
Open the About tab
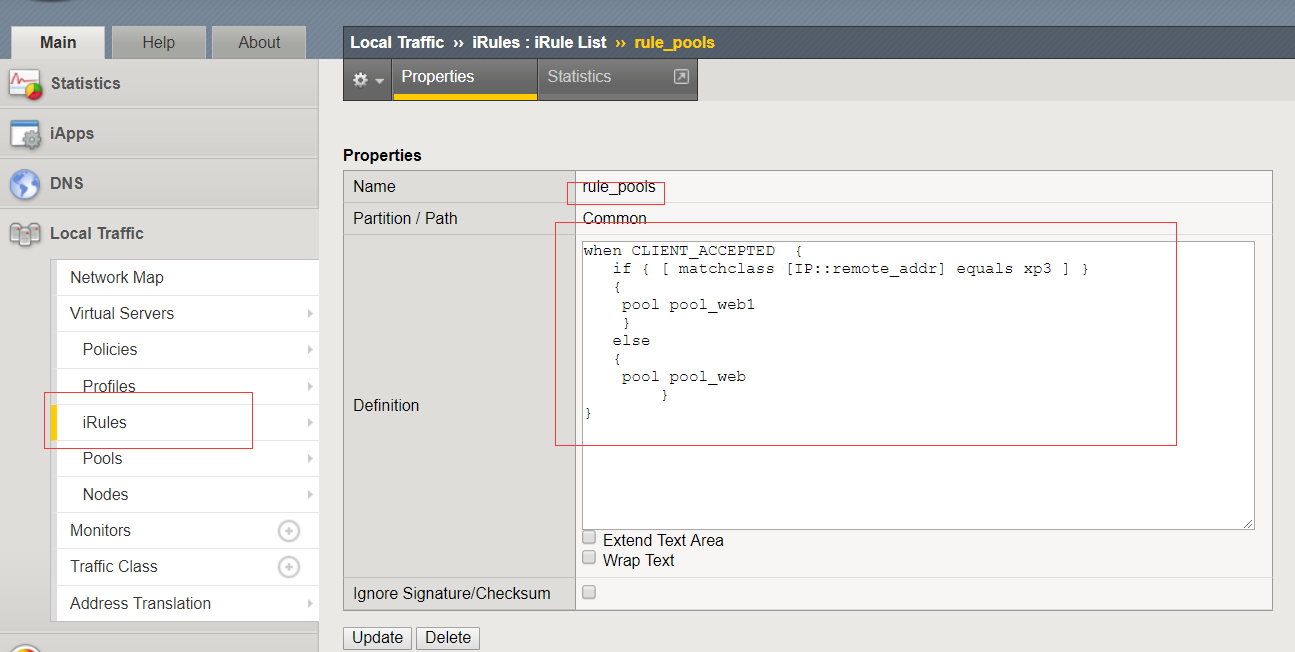coord(259,42)
